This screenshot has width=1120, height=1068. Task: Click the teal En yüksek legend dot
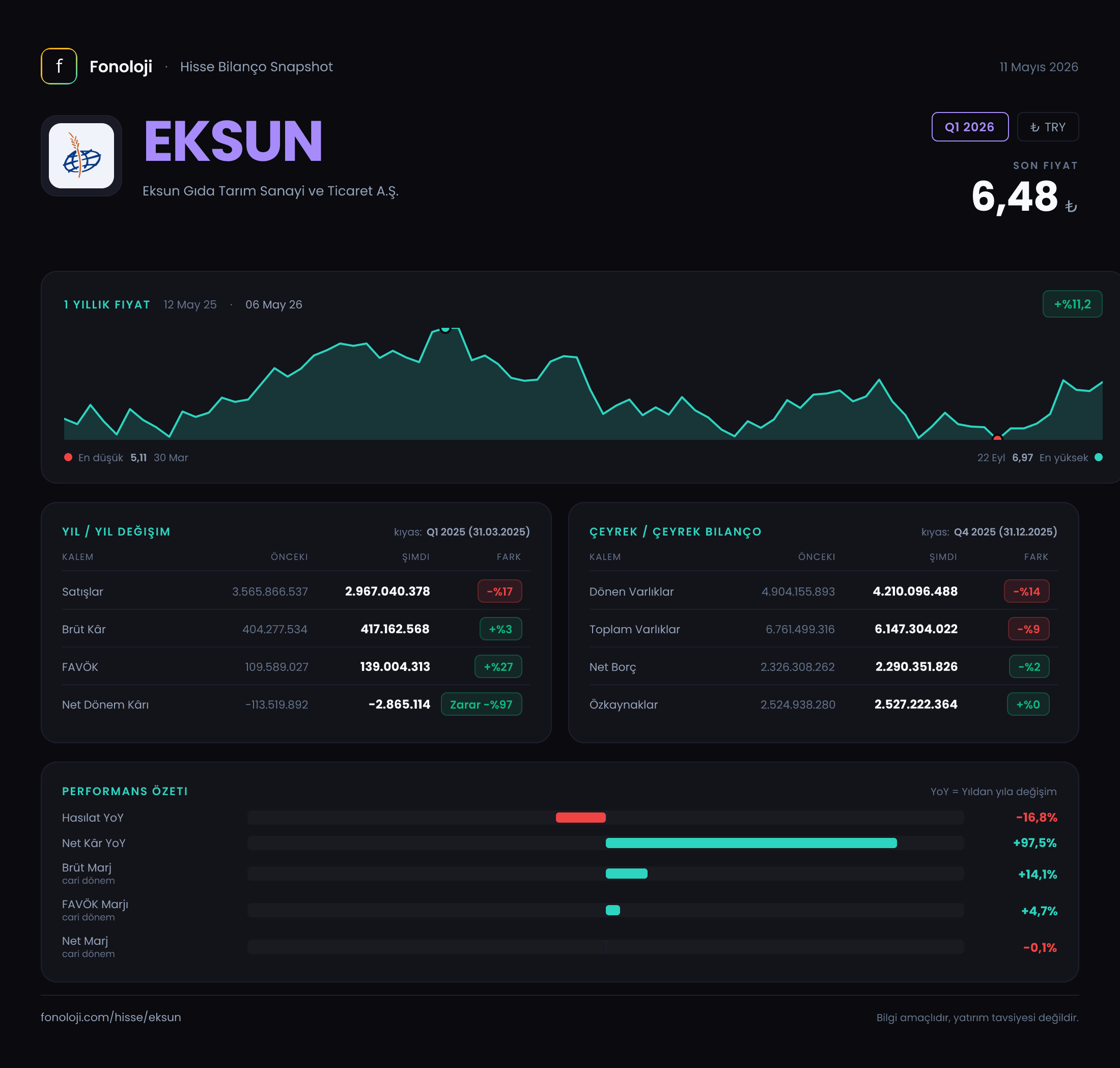click(1098, 457)
